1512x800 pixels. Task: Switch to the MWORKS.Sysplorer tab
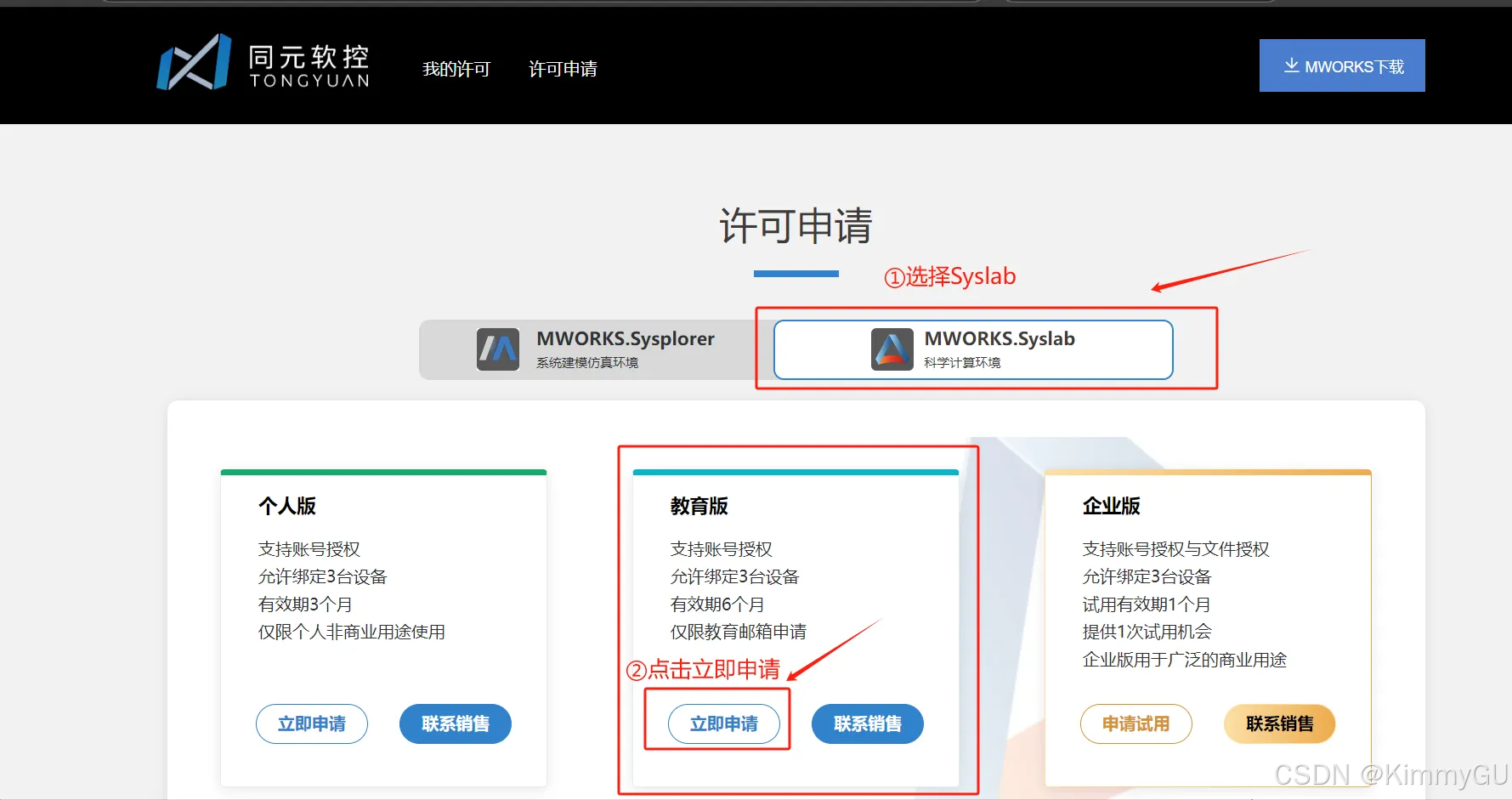pos(595,349)
